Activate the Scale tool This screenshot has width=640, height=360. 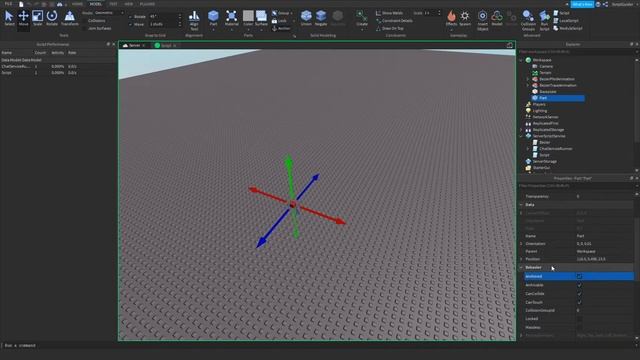pos(38,18)
